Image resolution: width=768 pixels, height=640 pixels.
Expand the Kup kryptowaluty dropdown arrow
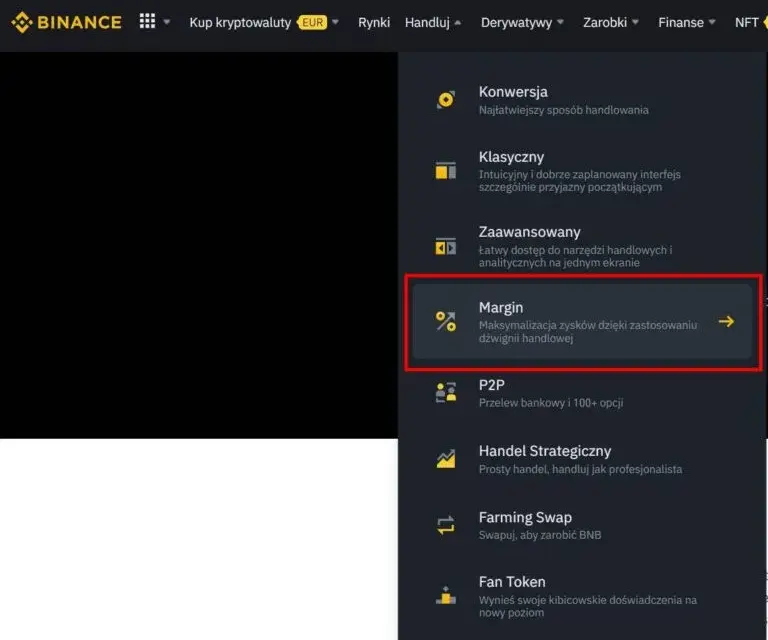336,22
